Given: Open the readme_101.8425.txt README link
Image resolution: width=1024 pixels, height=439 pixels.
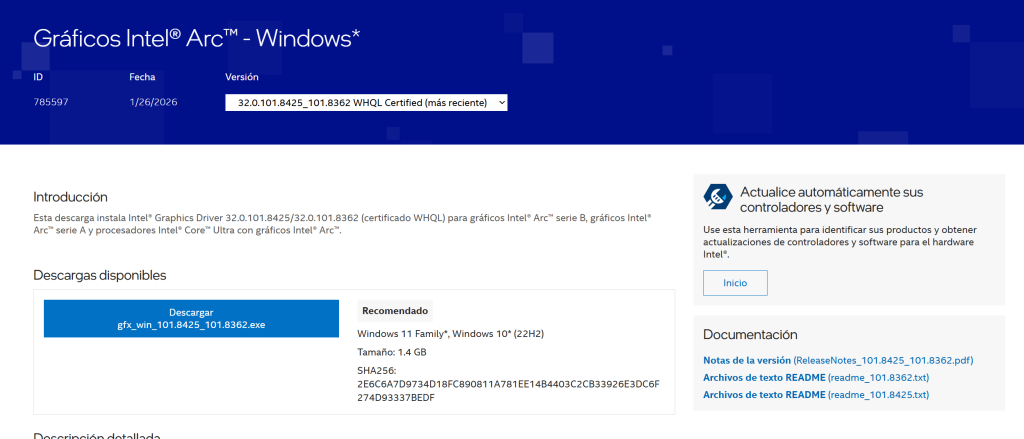Looking at the screenshot, I should click(x=816, y=395).
